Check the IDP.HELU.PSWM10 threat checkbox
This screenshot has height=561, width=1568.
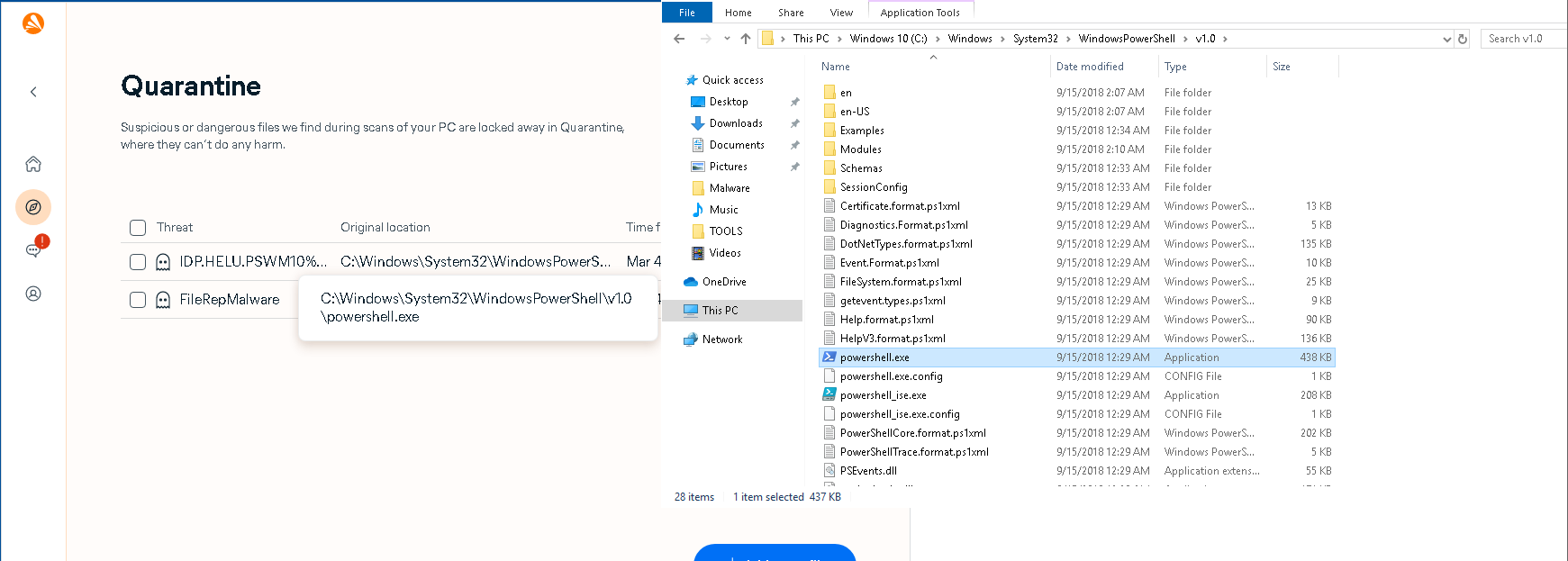[138, 262]
